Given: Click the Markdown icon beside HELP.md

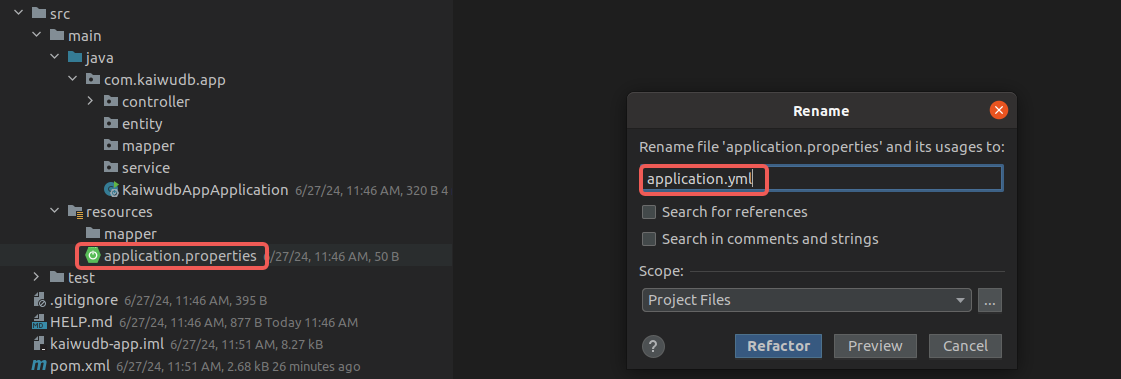Looking at the screenshot, I should 39,323.
